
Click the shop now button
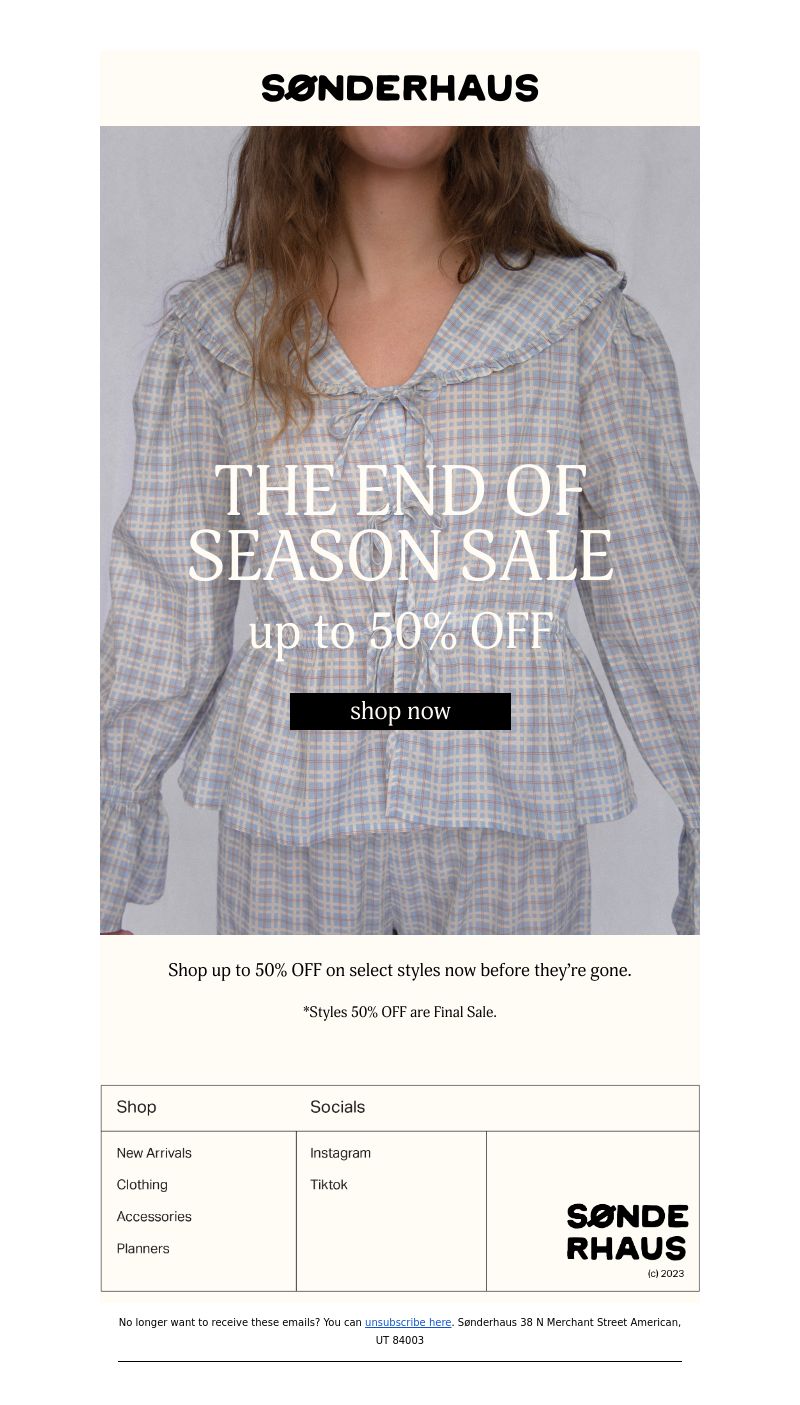pos(400,711)
